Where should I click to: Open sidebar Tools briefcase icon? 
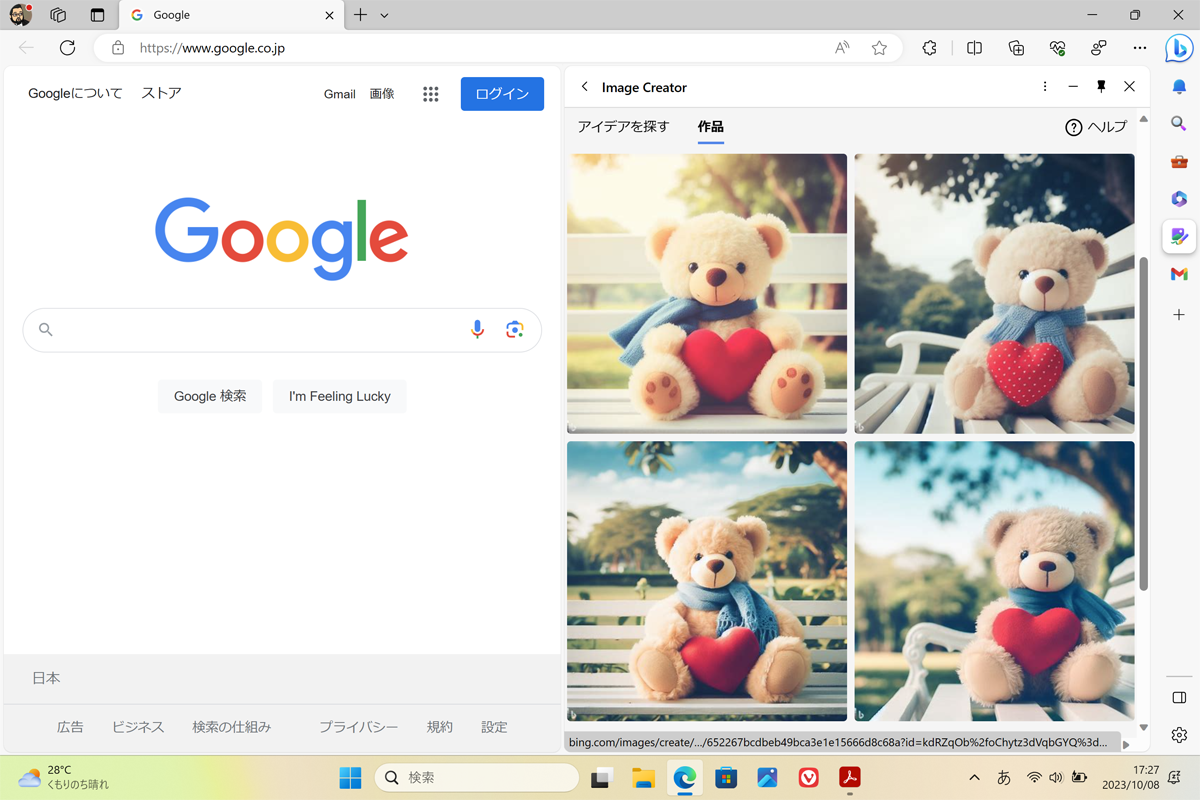click(1179, 162)
